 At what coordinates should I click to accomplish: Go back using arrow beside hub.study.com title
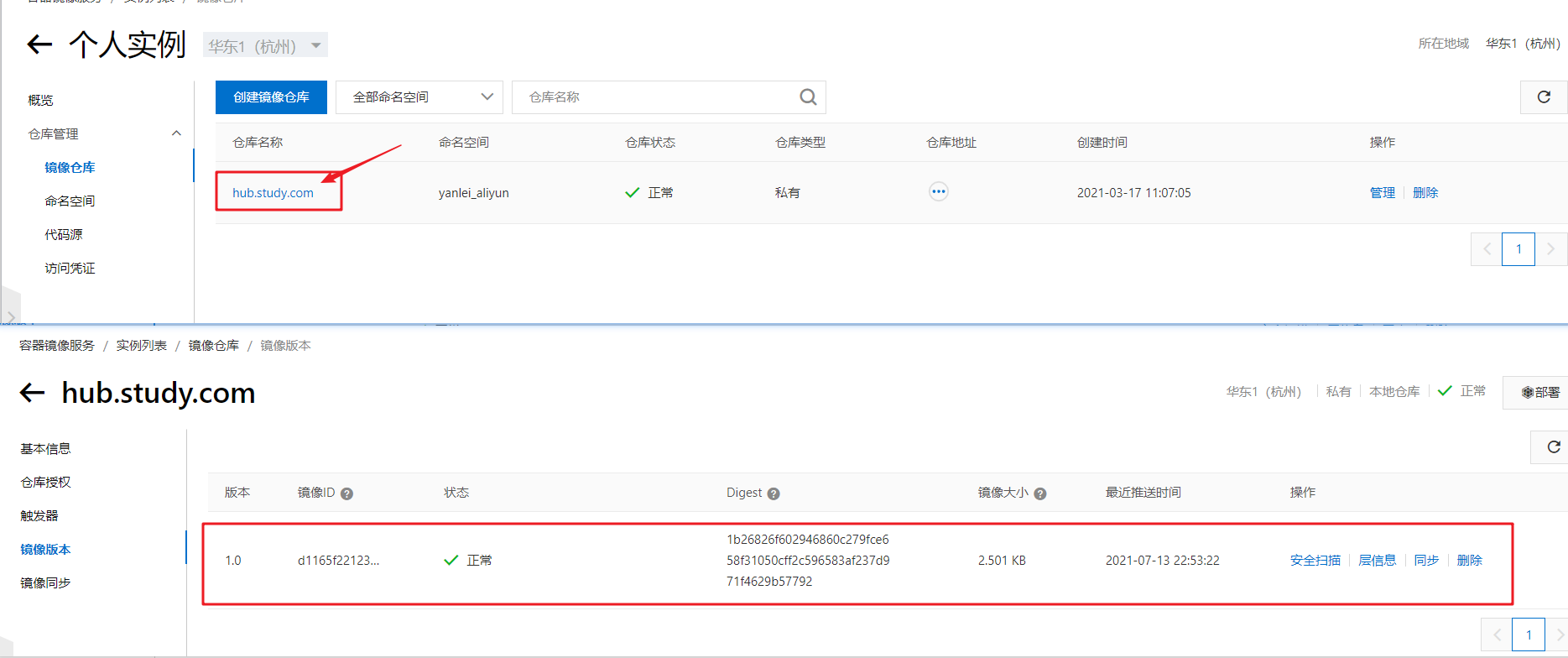pos(32,393)
